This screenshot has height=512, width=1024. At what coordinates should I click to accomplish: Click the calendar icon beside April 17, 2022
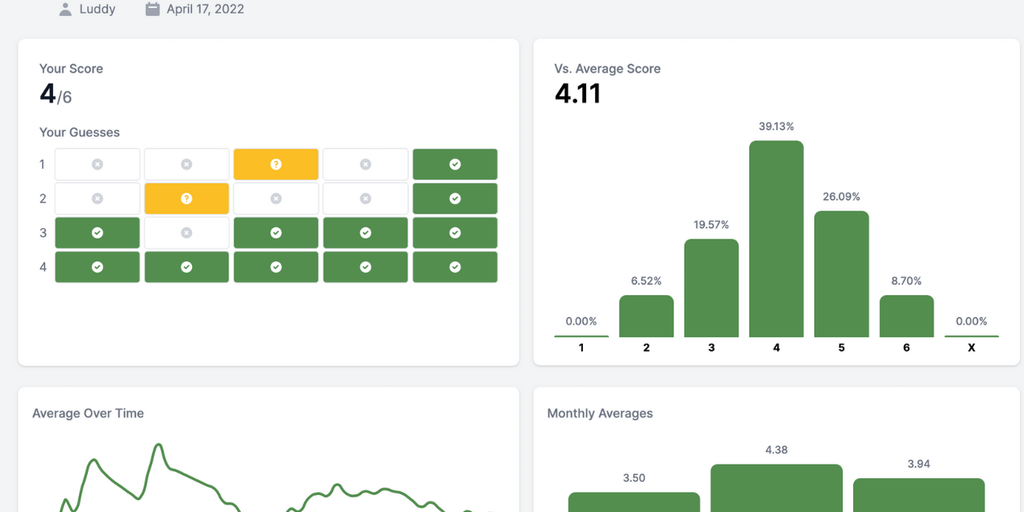[152, 9]
